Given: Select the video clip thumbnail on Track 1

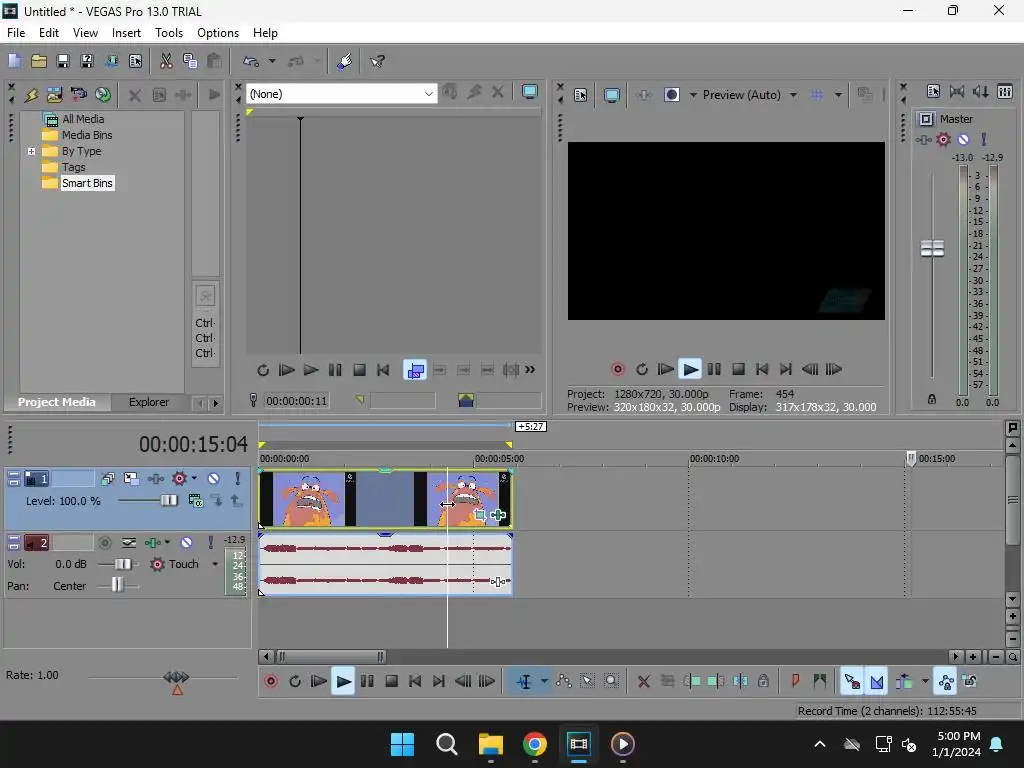Looking at the screenshot, I should click(x=385, y=499).
